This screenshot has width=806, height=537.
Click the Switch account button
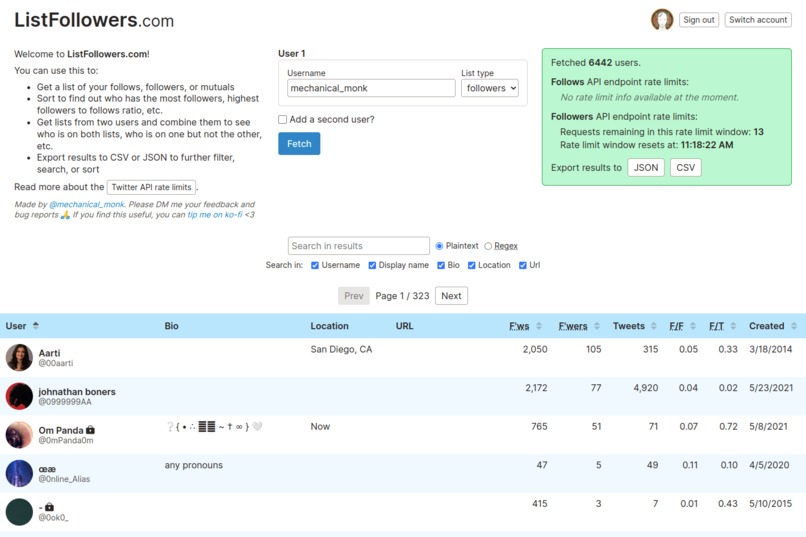coord(758,20)
